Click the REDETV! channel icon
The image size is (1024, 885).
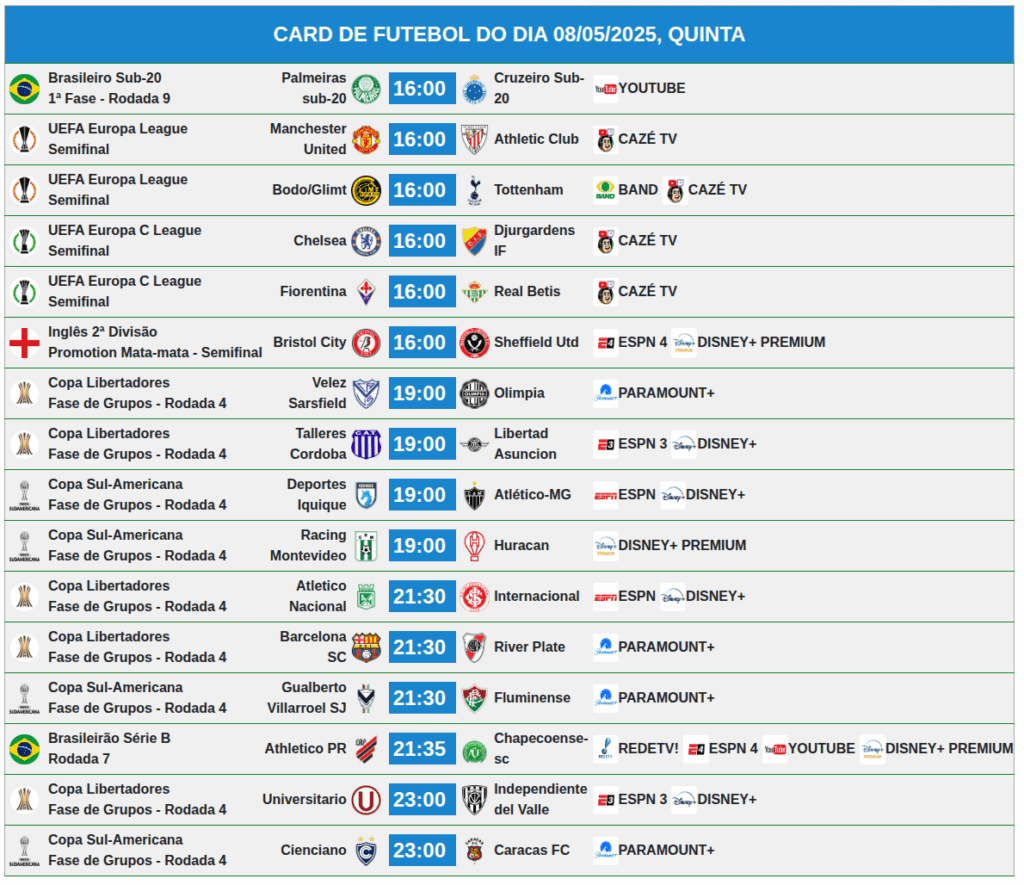(x=605, y=749)
